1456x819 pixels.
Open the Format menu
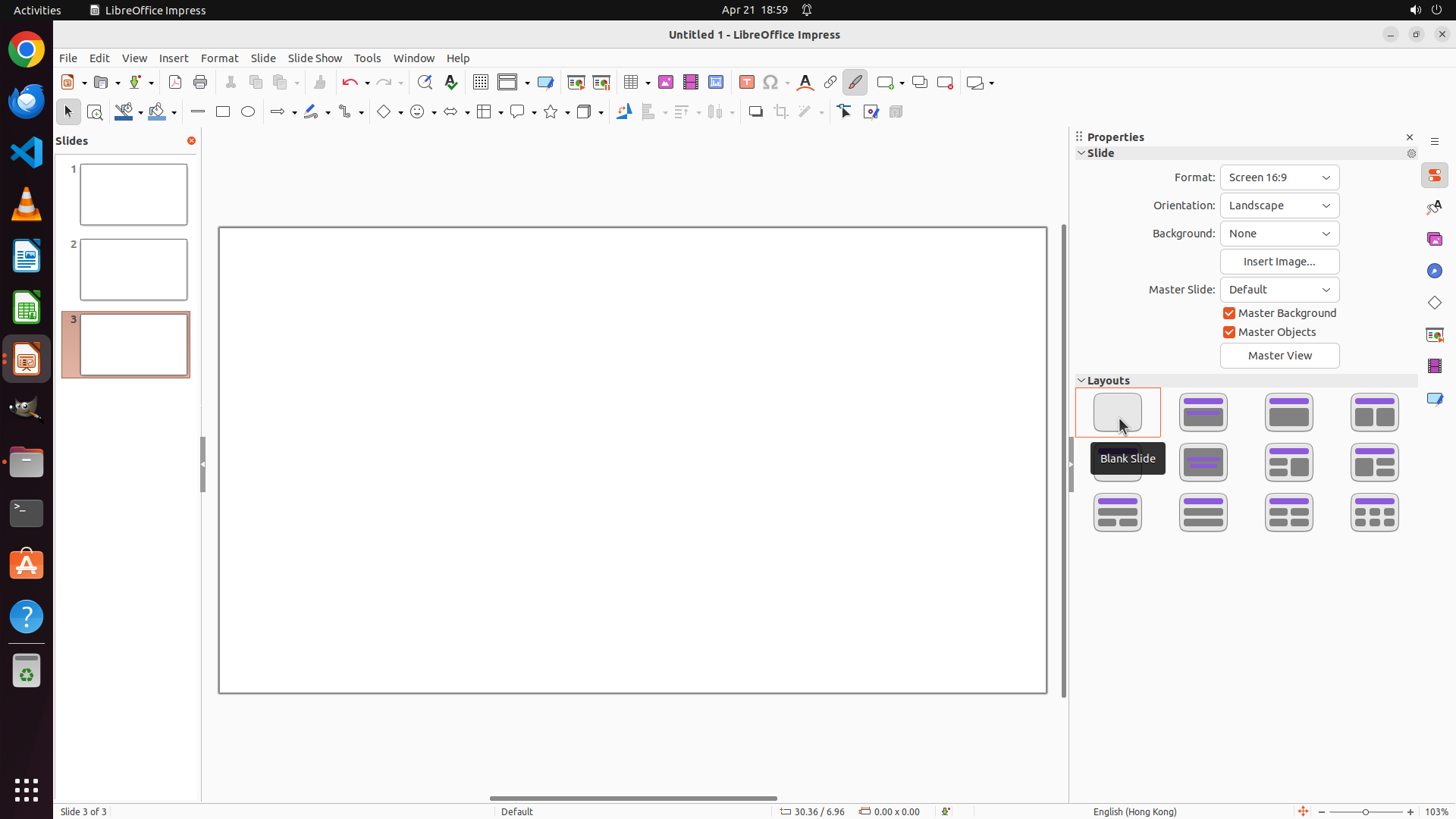[219, 58]
